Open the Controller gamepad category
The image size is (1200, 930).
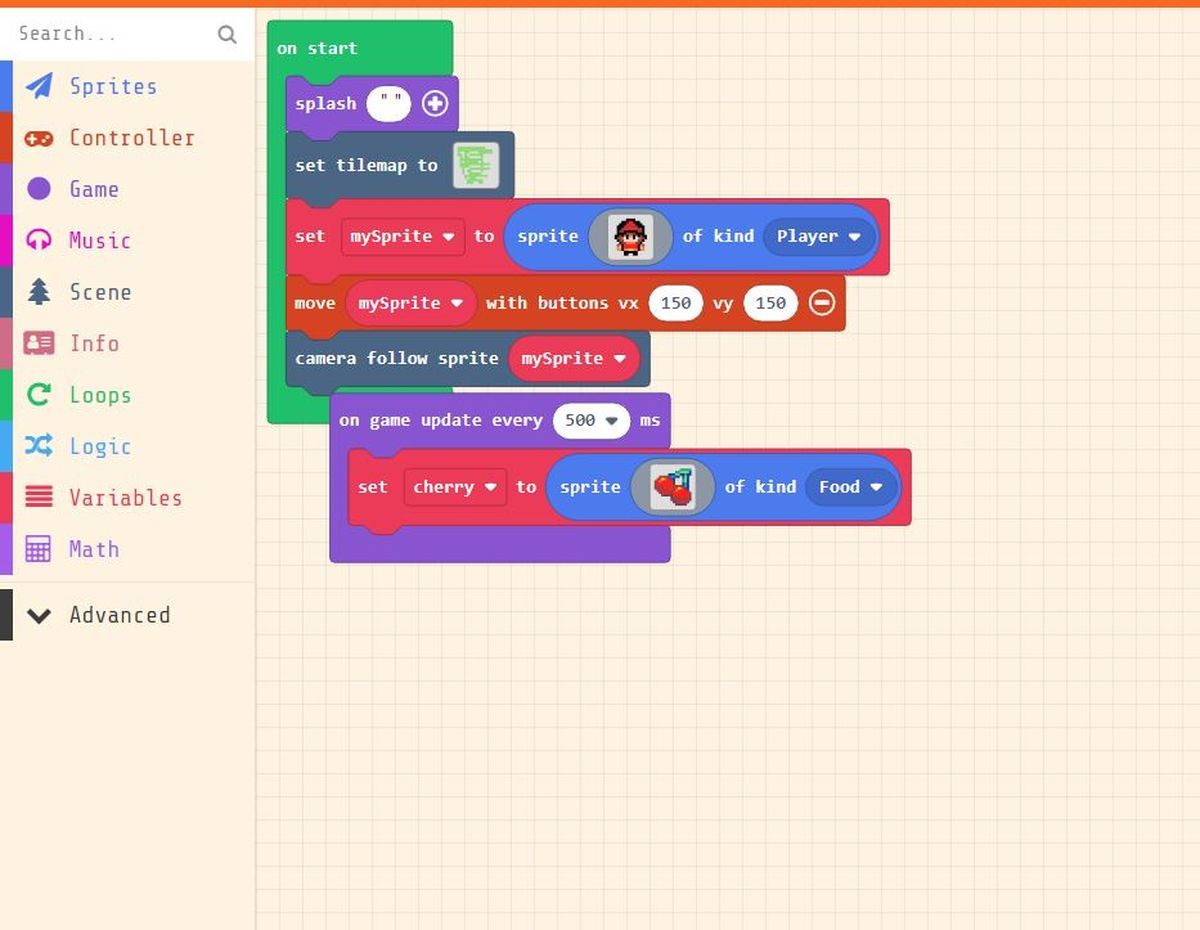click(x=39, y=138)
